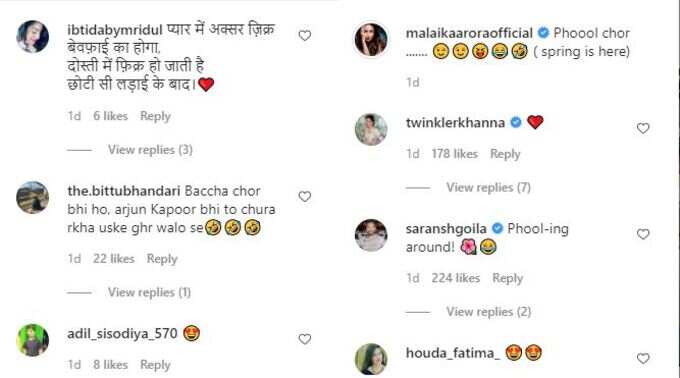Like houda_fatima_'s comment heart

(x=643, y=358)
